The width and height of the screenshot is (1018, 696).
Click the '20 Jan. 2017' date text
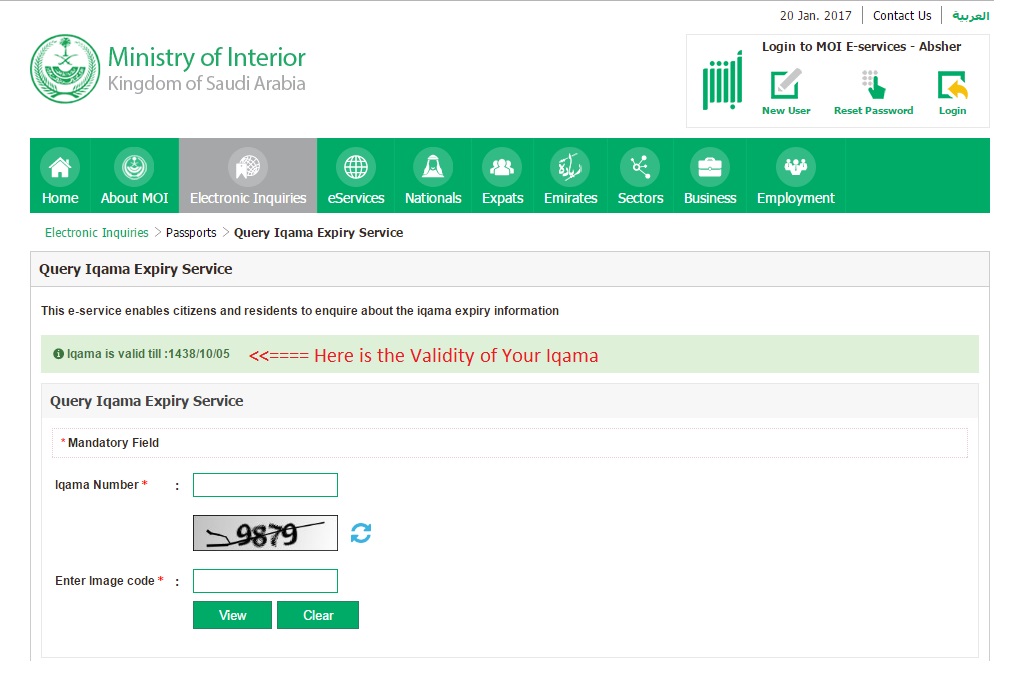815,16
